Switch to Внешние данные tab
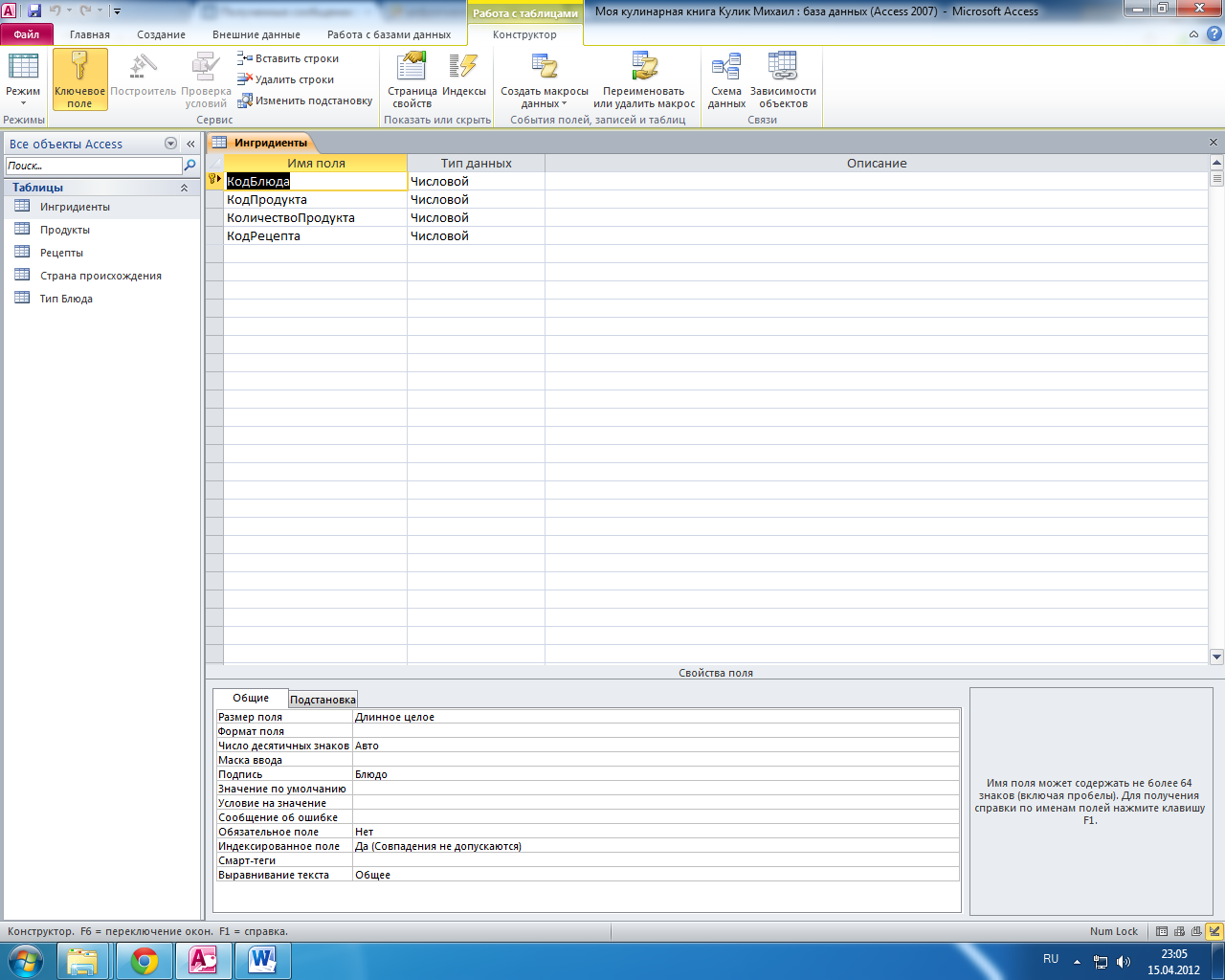The height and width of the screenshot is (980, 1225). (256, 34)
